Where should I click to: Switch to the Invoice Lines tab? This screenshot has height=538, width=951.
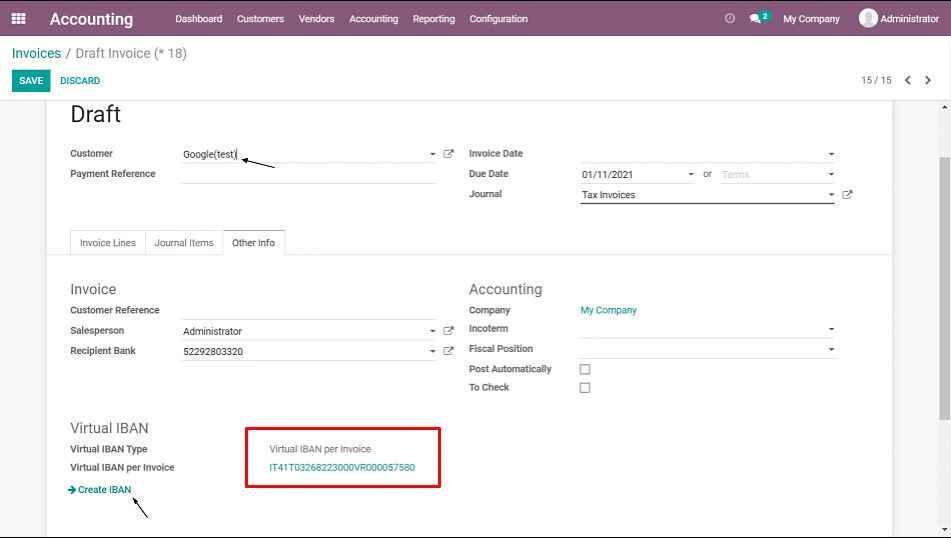pyautogui.click(x=108, y=243)
